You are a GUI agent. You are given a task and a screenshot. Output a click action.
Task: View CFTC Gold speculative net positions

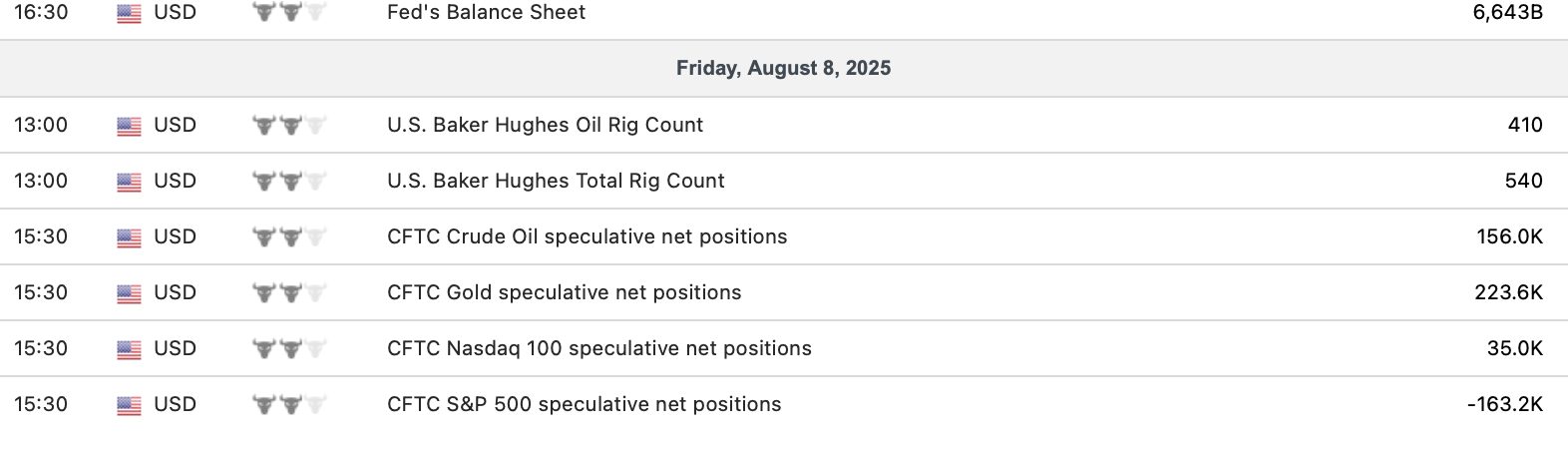[x=564, y=292]
